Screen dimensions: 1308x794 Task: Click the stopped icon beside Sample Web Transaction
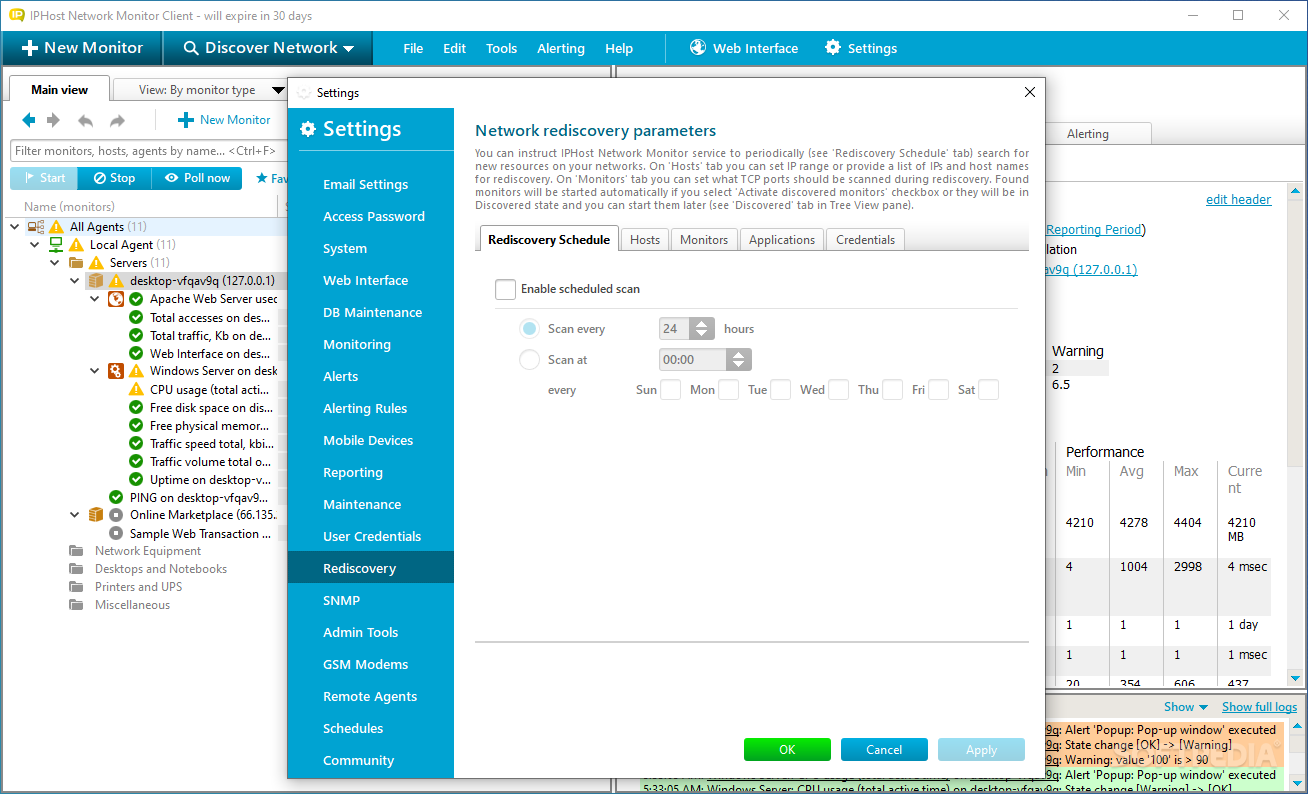pyautogui.click(x=116, y=533)
